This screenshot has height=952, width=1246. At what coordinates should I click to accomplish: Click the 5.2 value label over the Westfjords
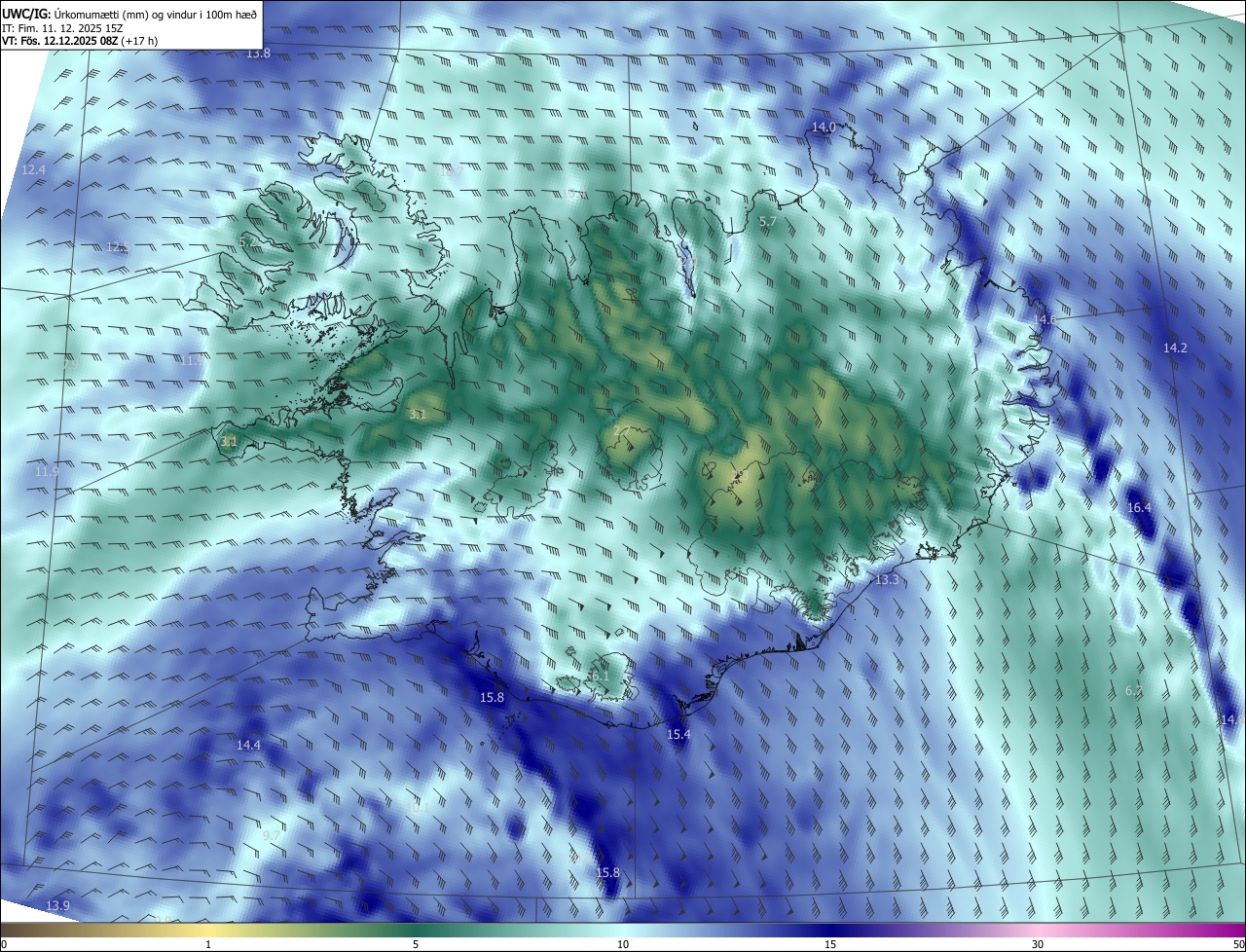(x=246, y=241)
